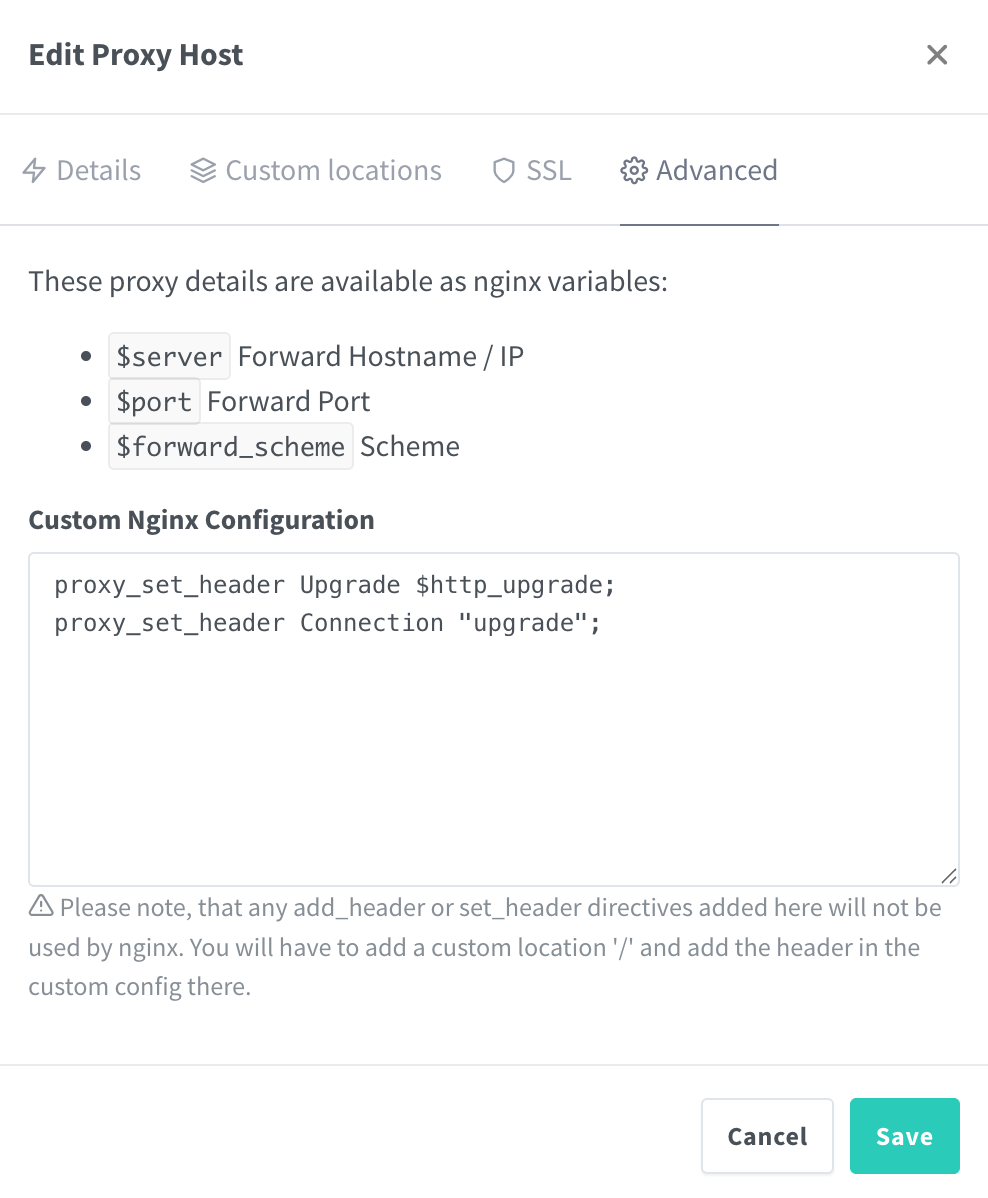988x1198 pixels.
Task: Click the shield icon beside SSL
Action: tap(504, 171)
